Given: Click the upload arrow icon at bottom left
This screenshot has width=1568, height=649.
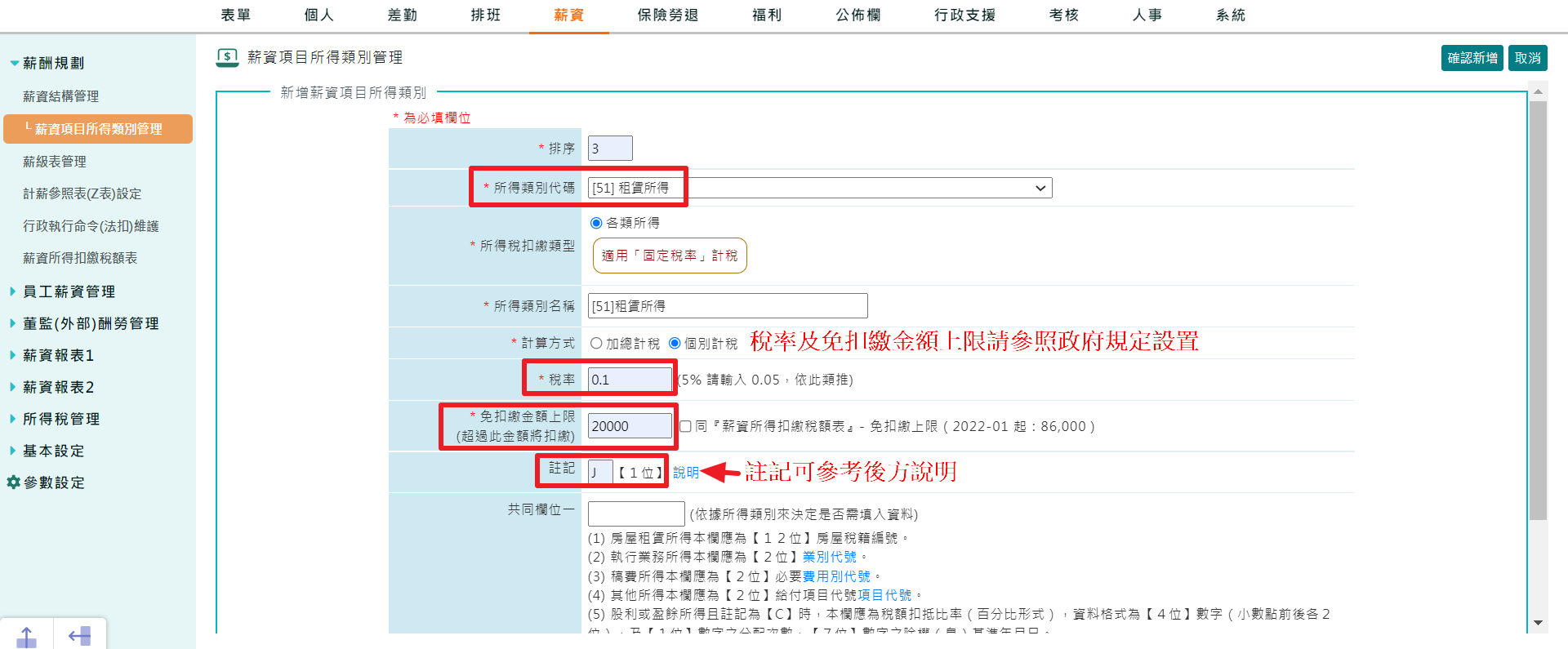Looking at the screenshot, I should [26, 636].
